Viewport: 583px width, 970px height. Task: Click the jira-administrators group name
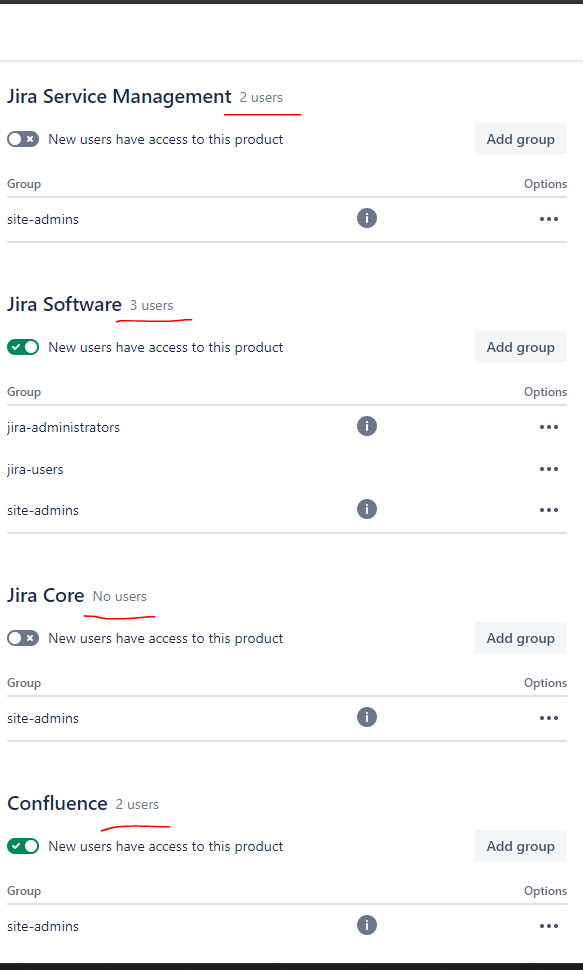point(64,427)
